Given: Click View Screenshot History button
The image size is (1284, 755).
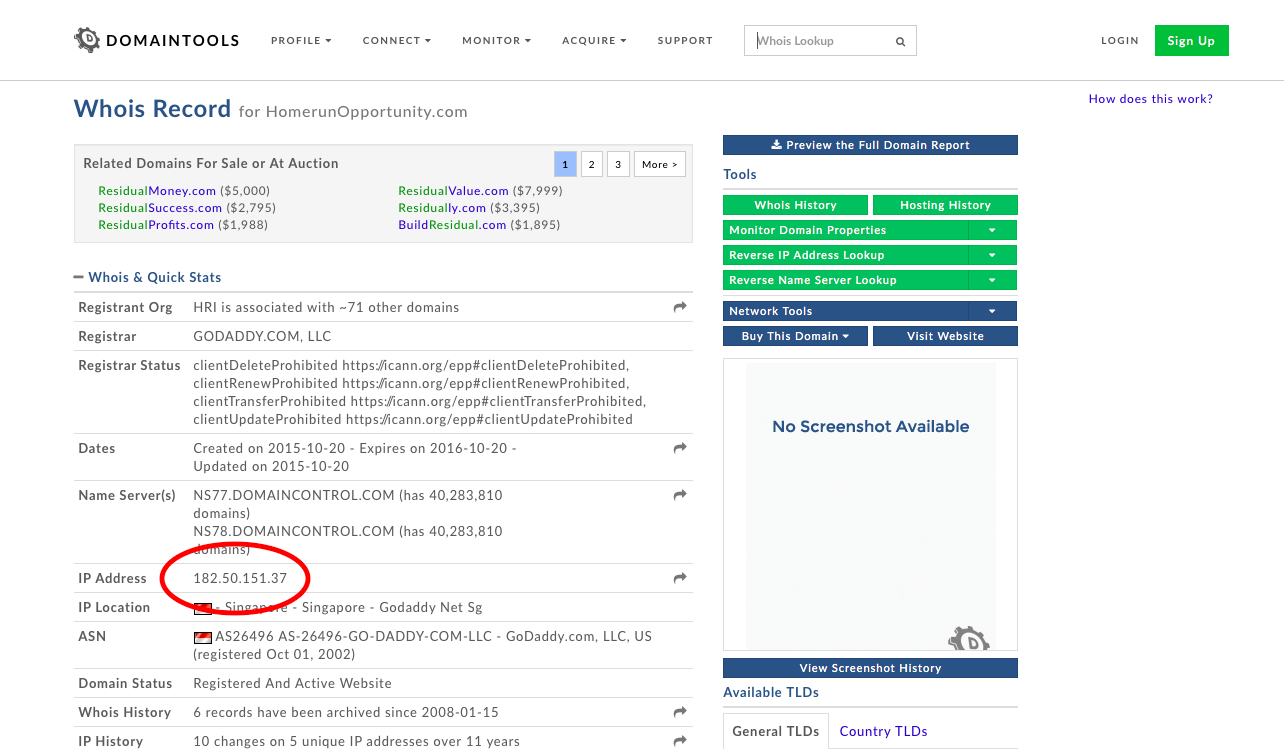Looking at the screenshot, I should click(x=870, y=668).
